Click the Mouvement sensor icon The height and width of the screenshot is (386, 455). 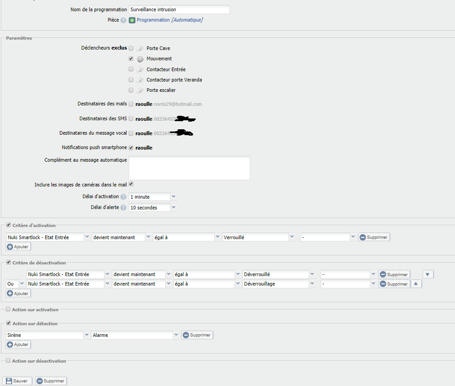click(140, 59)
